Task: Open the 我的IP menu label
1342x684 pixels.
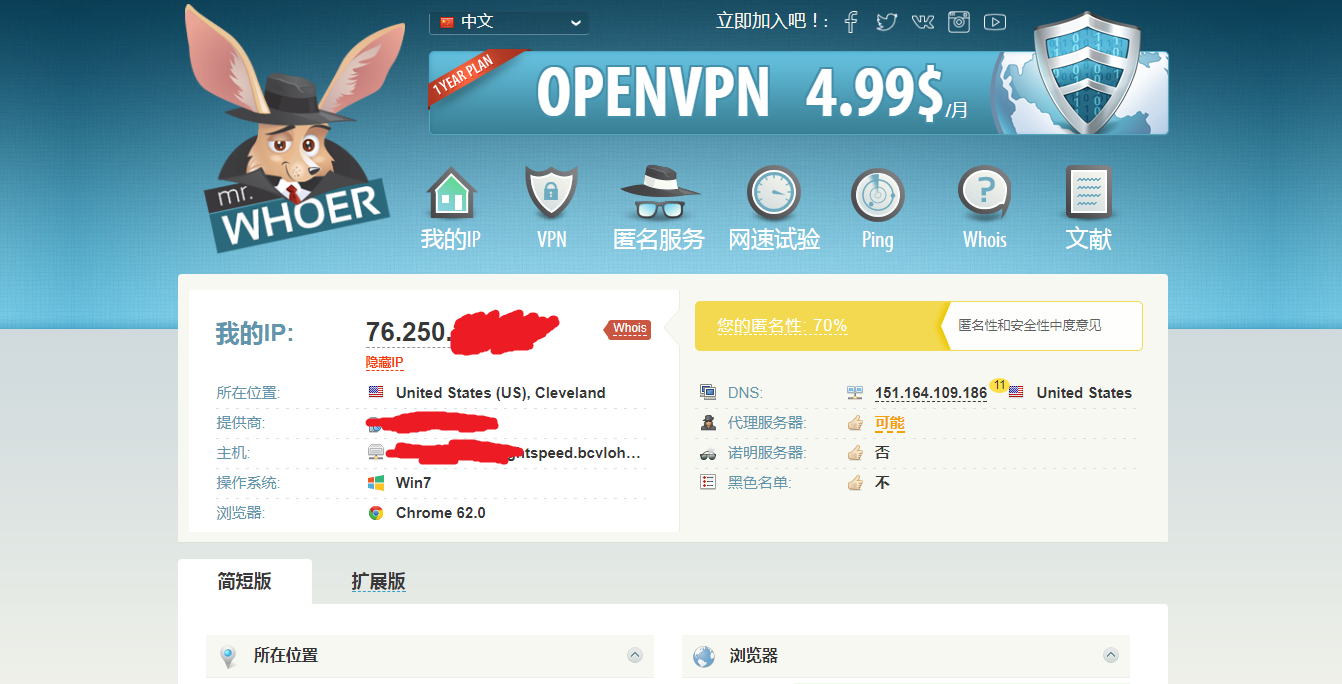Action: 451,239
